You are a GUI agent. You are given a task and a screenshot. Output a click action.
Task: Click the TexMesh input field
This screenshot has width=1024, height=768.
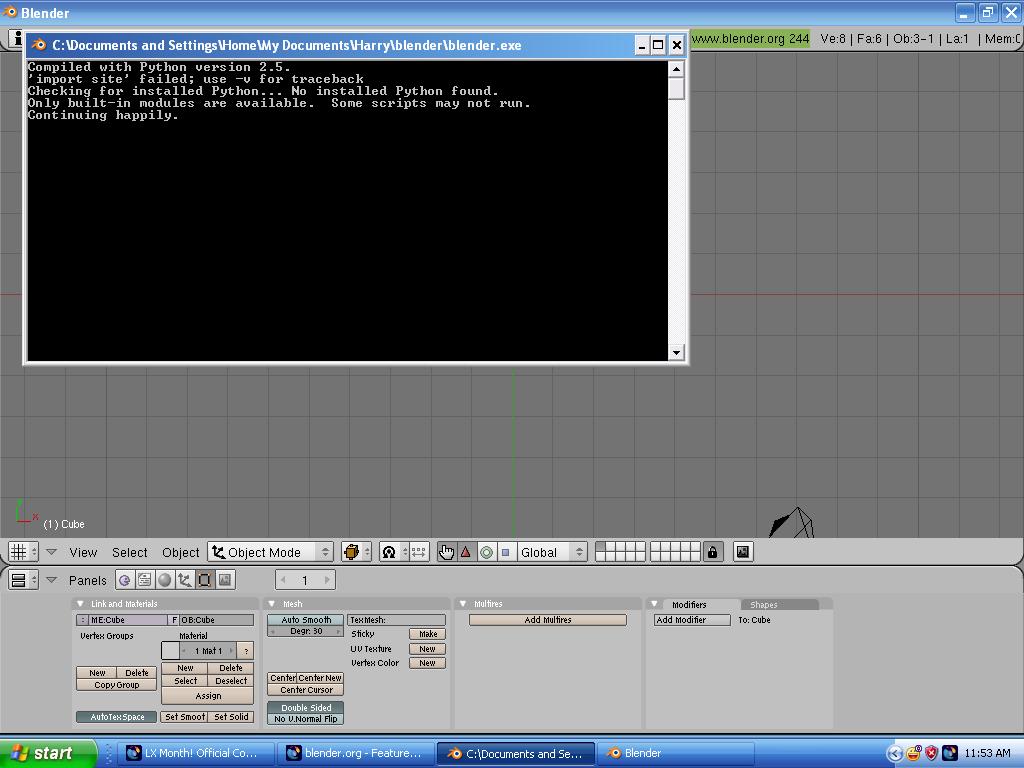396,620
